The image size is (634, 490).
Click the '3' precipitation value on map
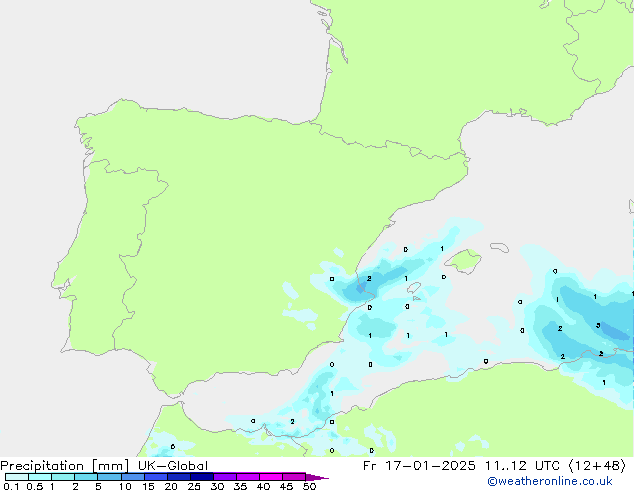pyautogui.click(x=598, y=325)
